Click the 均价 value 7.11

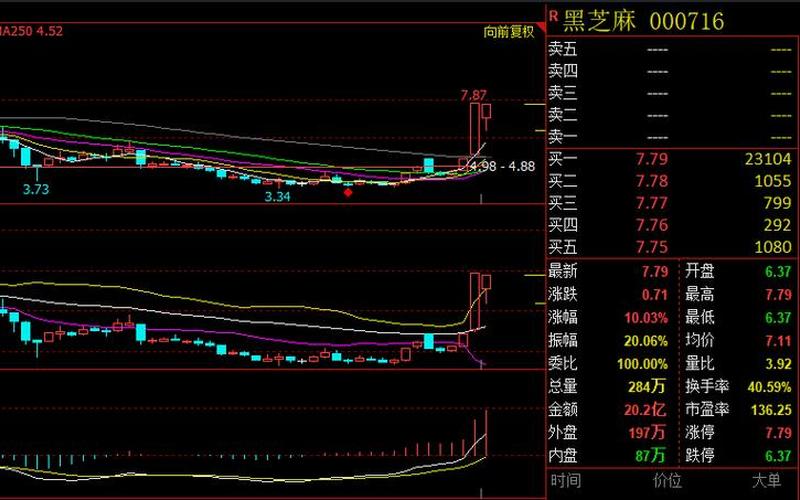click(x=778, y=341)
